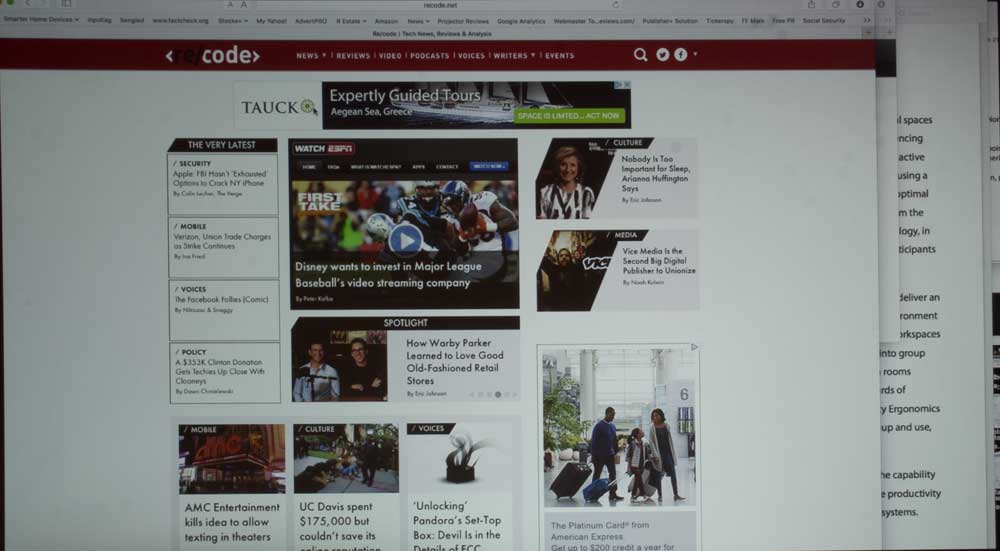Open the Safari downloads icon

tap(860, 4)
